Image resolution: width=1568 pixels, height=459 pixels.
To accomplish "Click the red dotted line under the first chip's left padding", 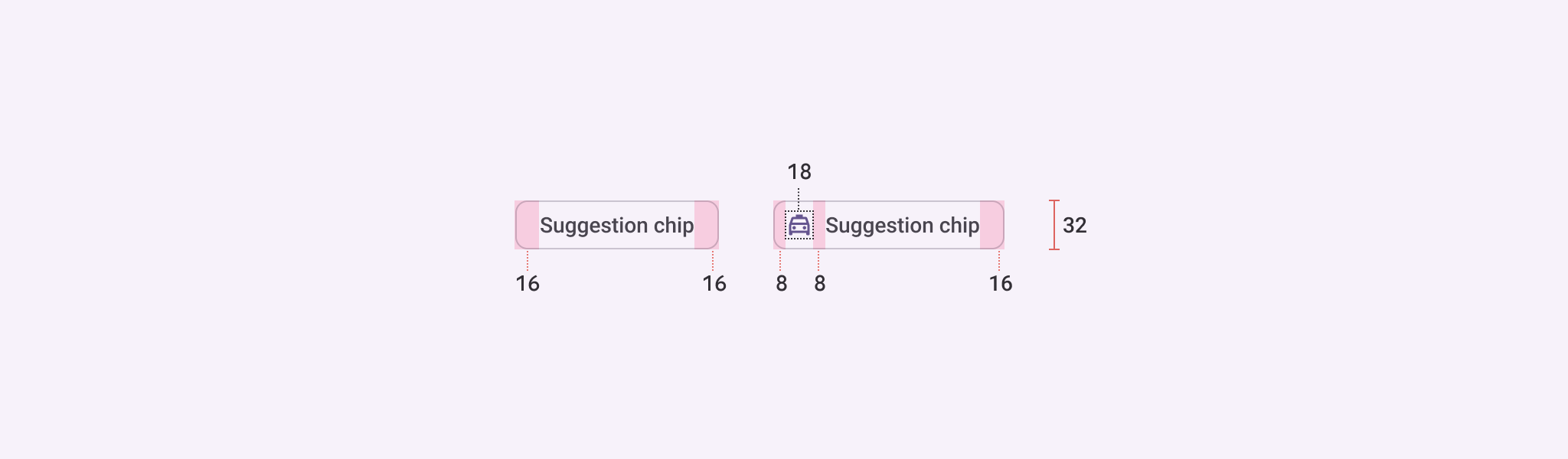I will [x=528, y=260].
